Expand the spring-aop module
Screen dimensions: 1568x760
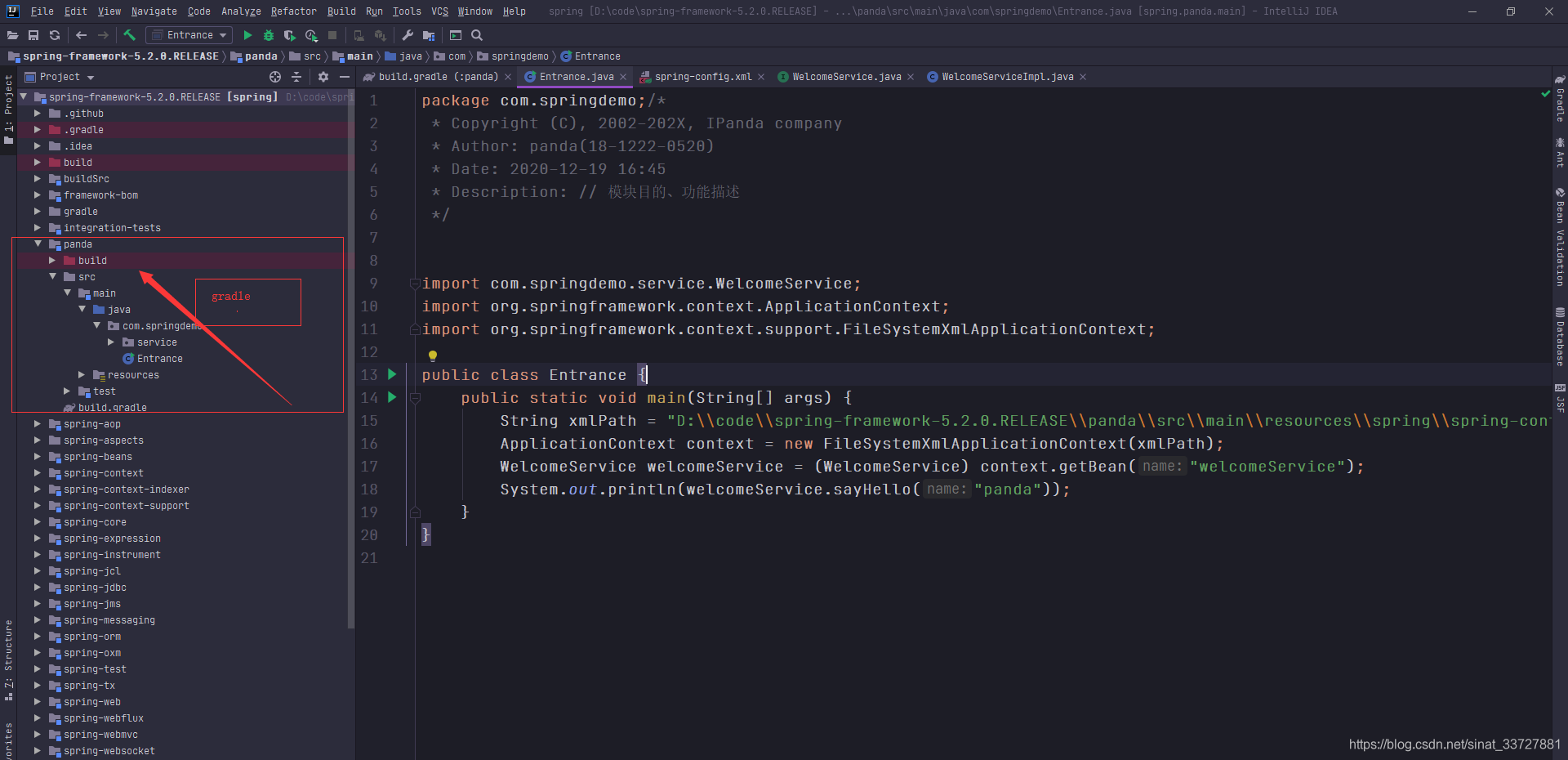coord(38,423)
